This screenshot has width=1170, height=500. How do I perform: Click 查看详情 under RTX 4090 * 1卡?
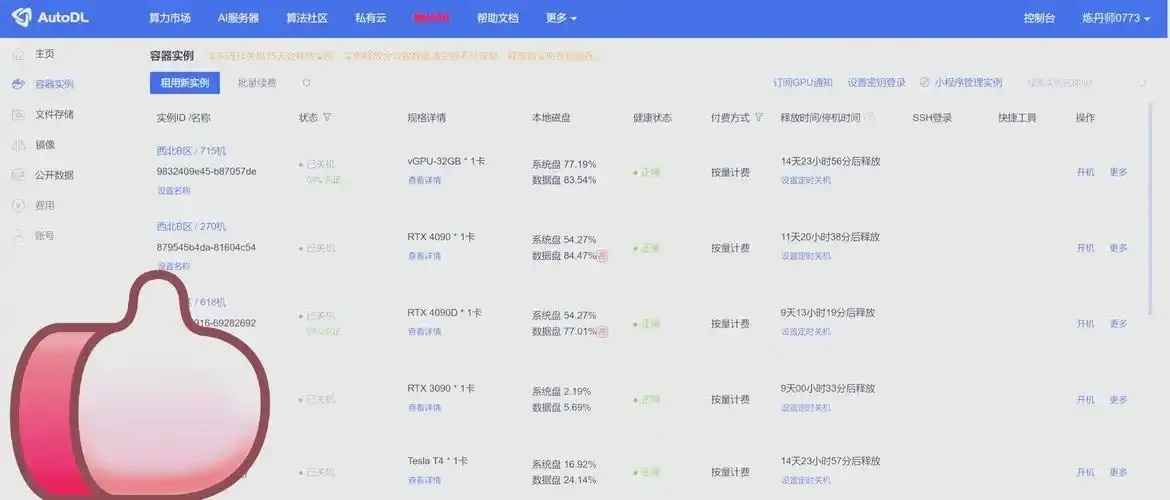coord(424,256)
